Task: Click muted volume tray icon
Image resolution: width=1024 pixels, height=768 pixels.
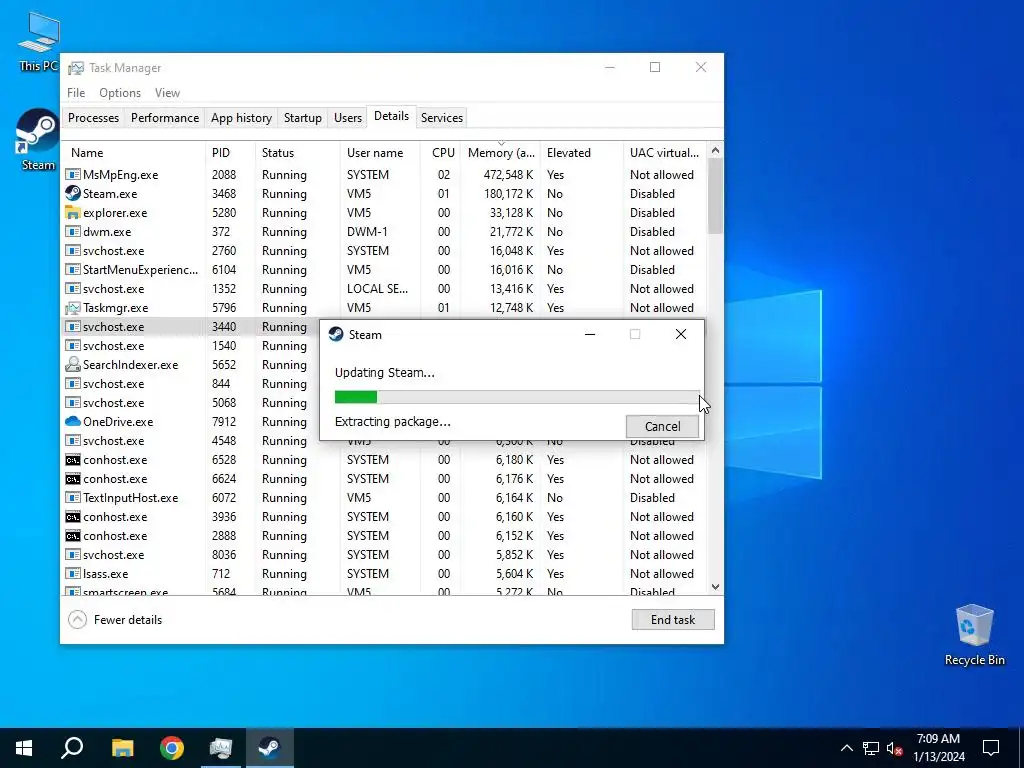Action: tap(895, 748)
